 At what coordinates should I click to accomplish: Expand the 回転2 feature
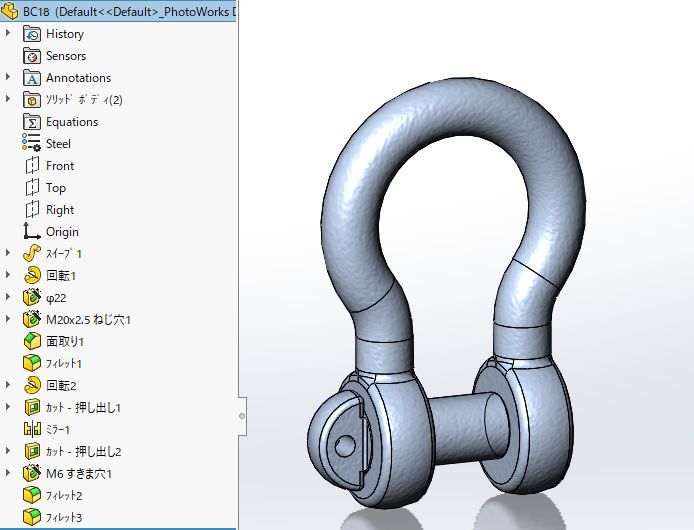[x=8, y=384]
